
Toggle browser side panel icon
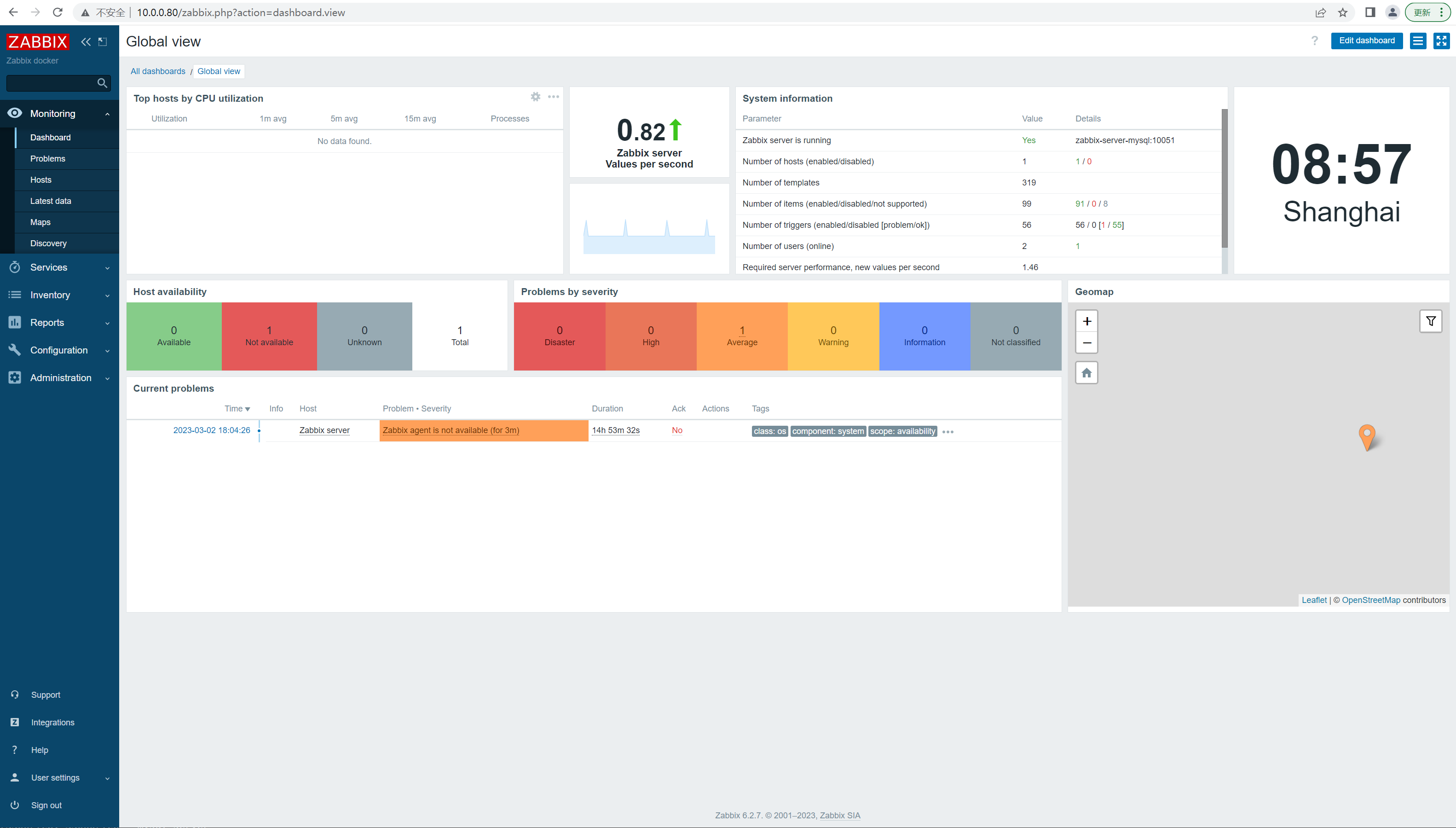point(1370,12)
